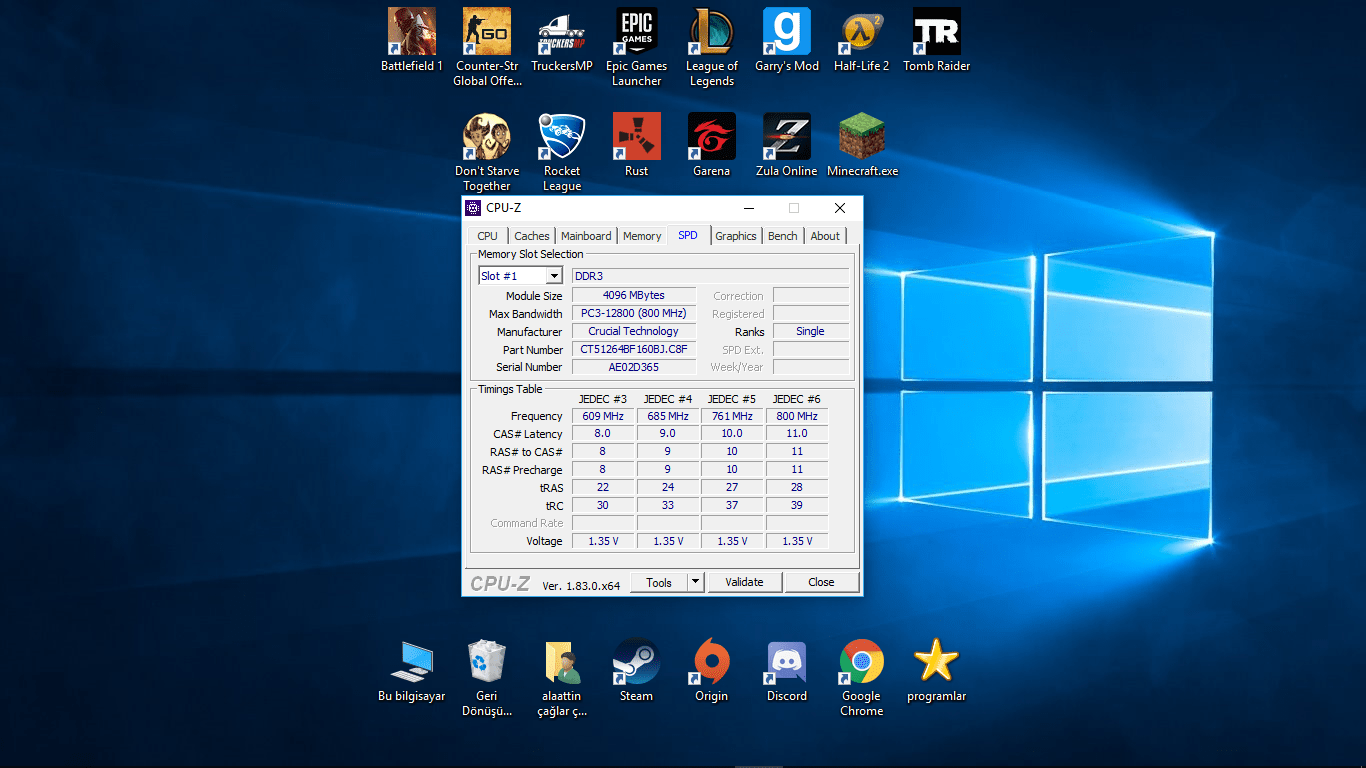Select the Discord desktop shortcut
Viewport: 1366px width, 768px height.
coord(786,662)
